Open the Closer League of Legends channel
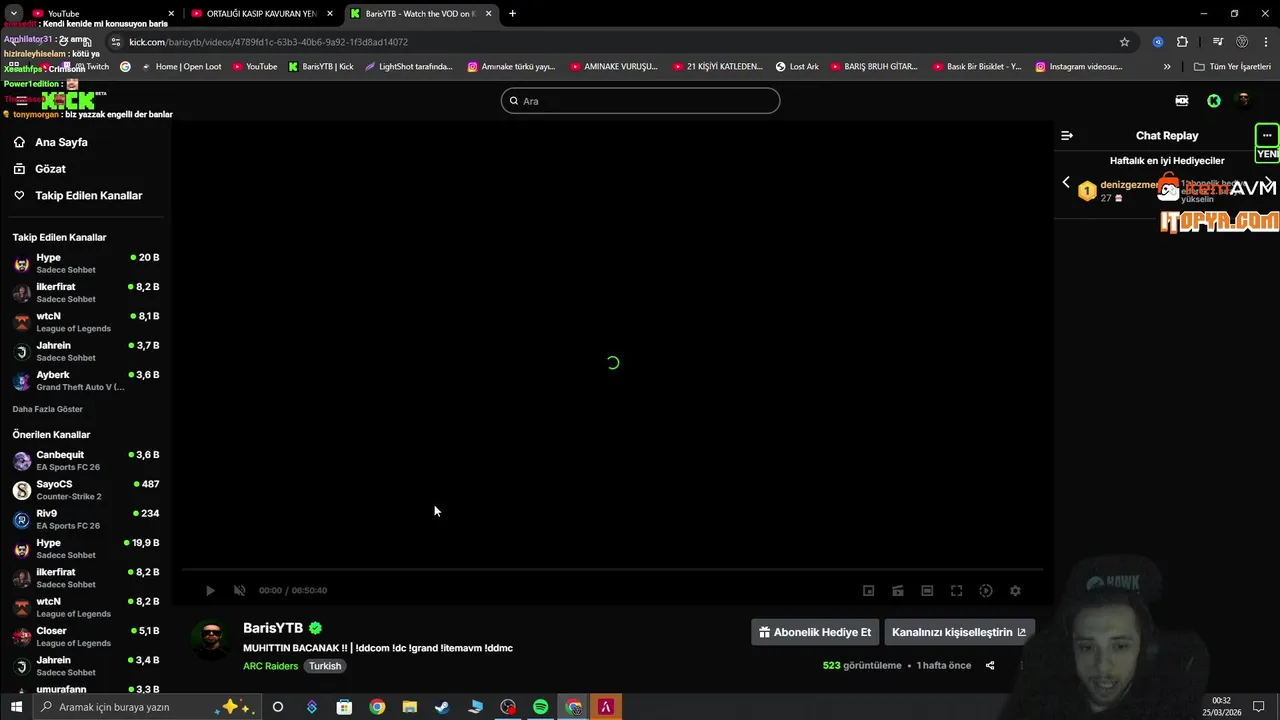 pyautogui.click(x=85, y=636)
